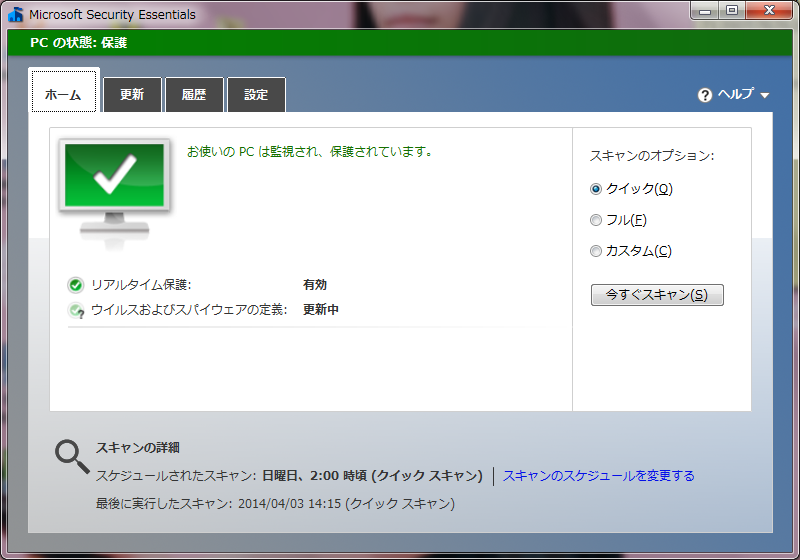The width and height of the screenshot is (800, 560).
Task: Select the クイック(Q) scan option
Action: point(595,189)
